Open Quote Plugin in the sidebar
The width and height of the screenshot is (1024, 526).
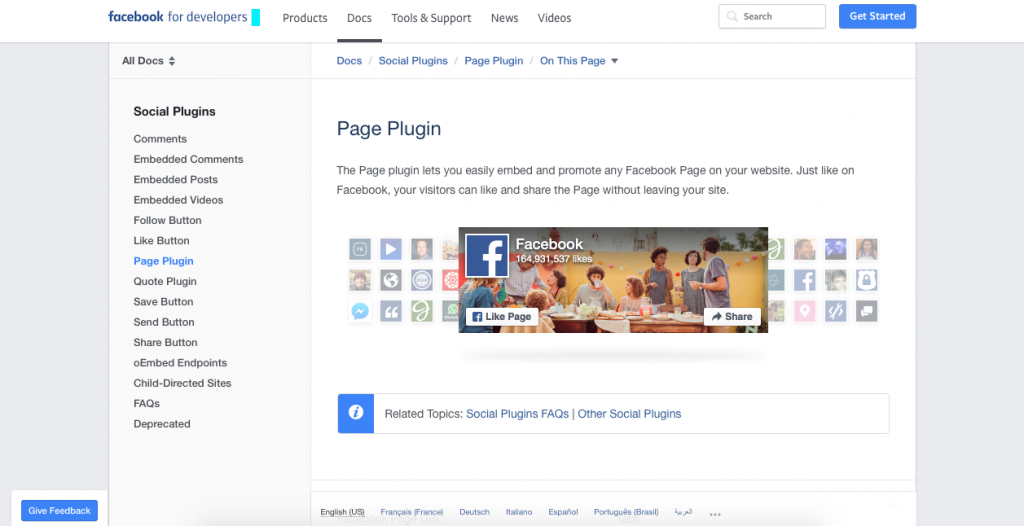point(165,281)
